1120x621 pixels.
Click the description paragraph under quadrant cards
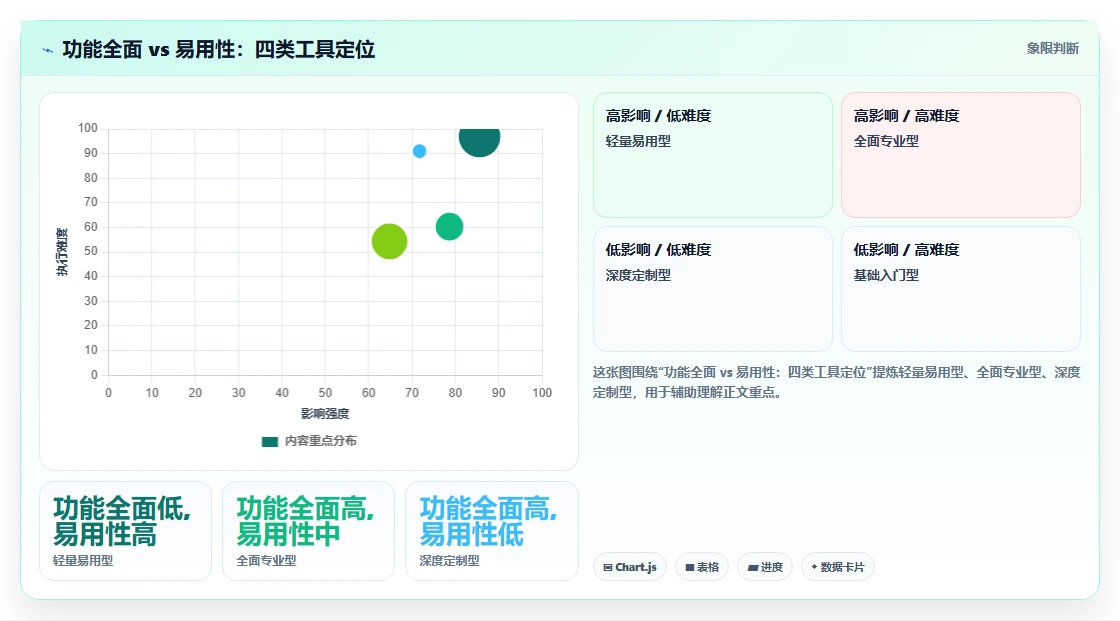point(836,382)
